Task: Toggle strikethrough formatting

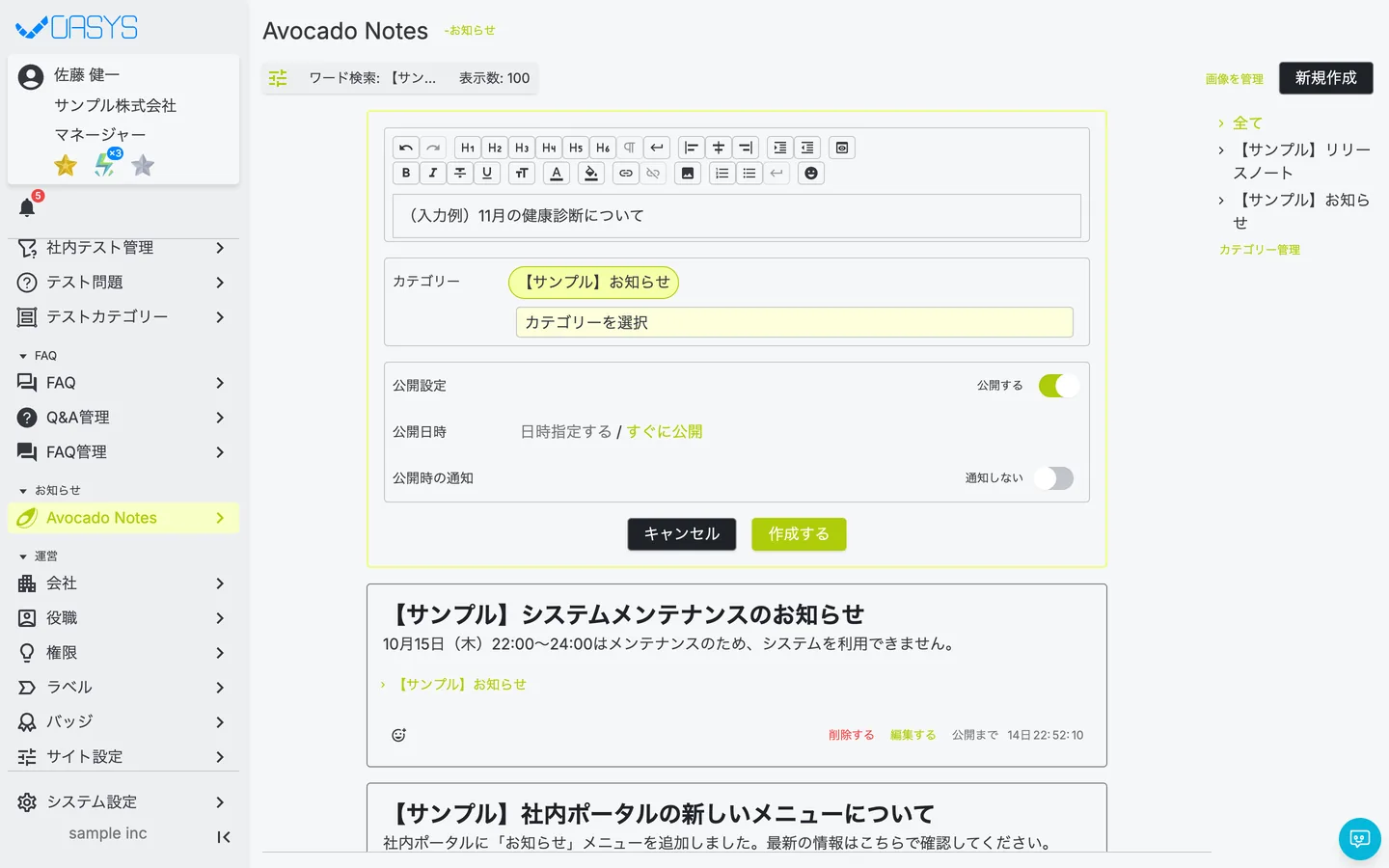Action: point(460,174)
